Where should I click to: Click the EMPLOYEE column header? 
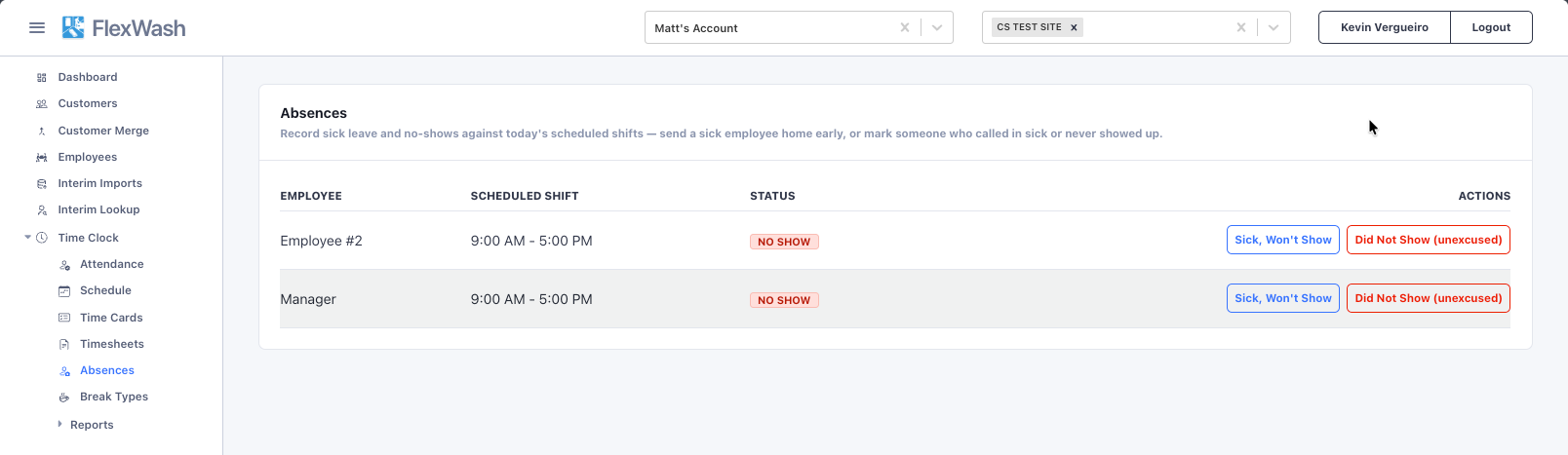(311, 196)
